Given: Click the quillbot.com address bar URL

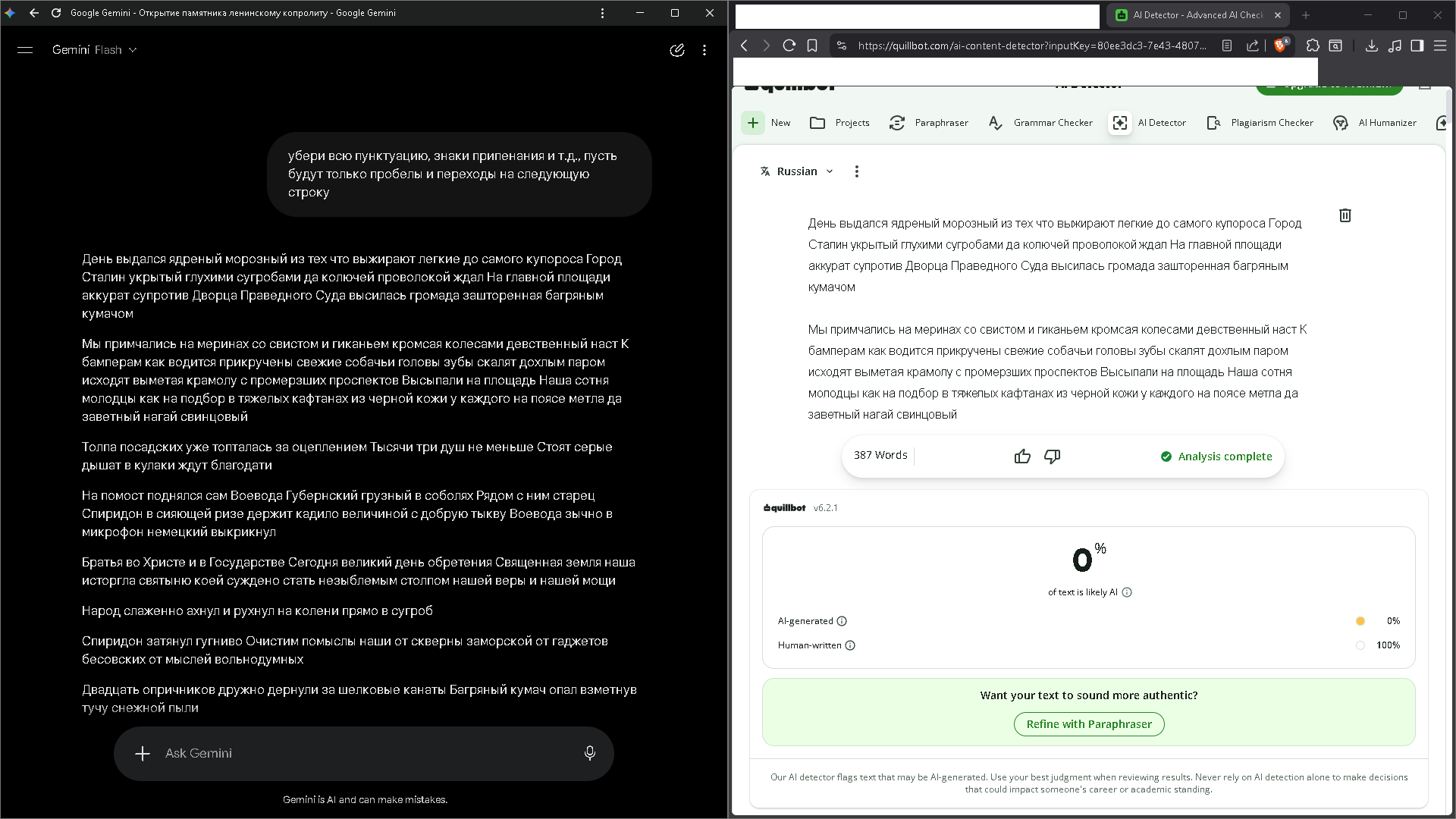Looking at the screenshot, I should tap(1032, 45).
